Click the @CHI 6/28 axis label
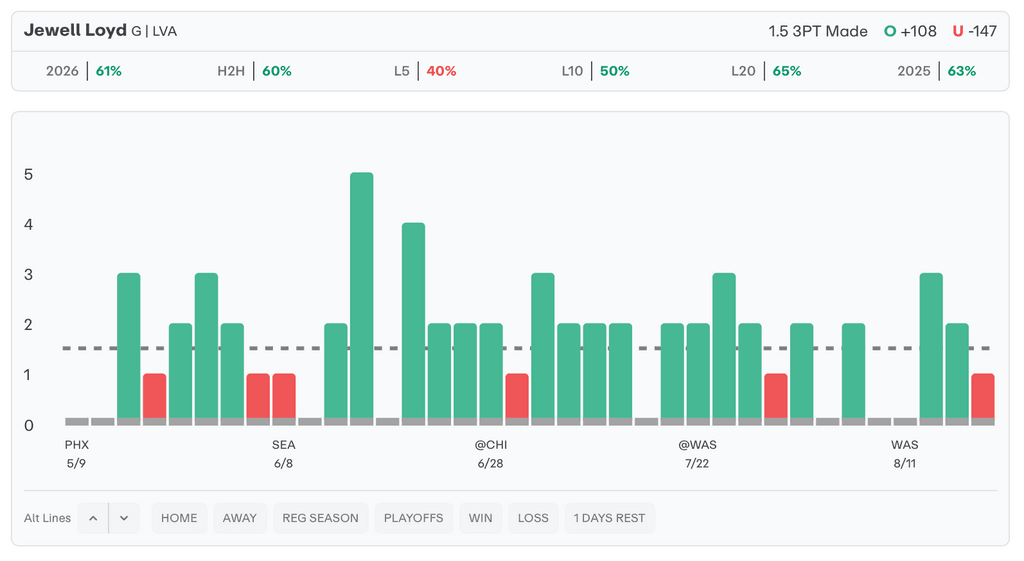The width and height of the screenshot is (1024, 561). pos(490,454)
